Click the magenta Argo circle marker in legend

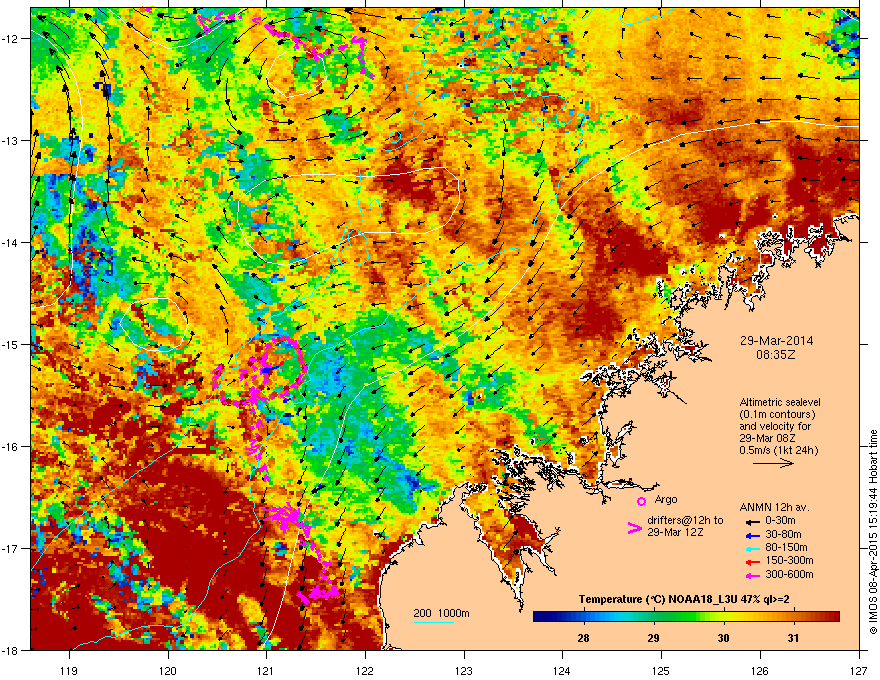pos(641,501)
